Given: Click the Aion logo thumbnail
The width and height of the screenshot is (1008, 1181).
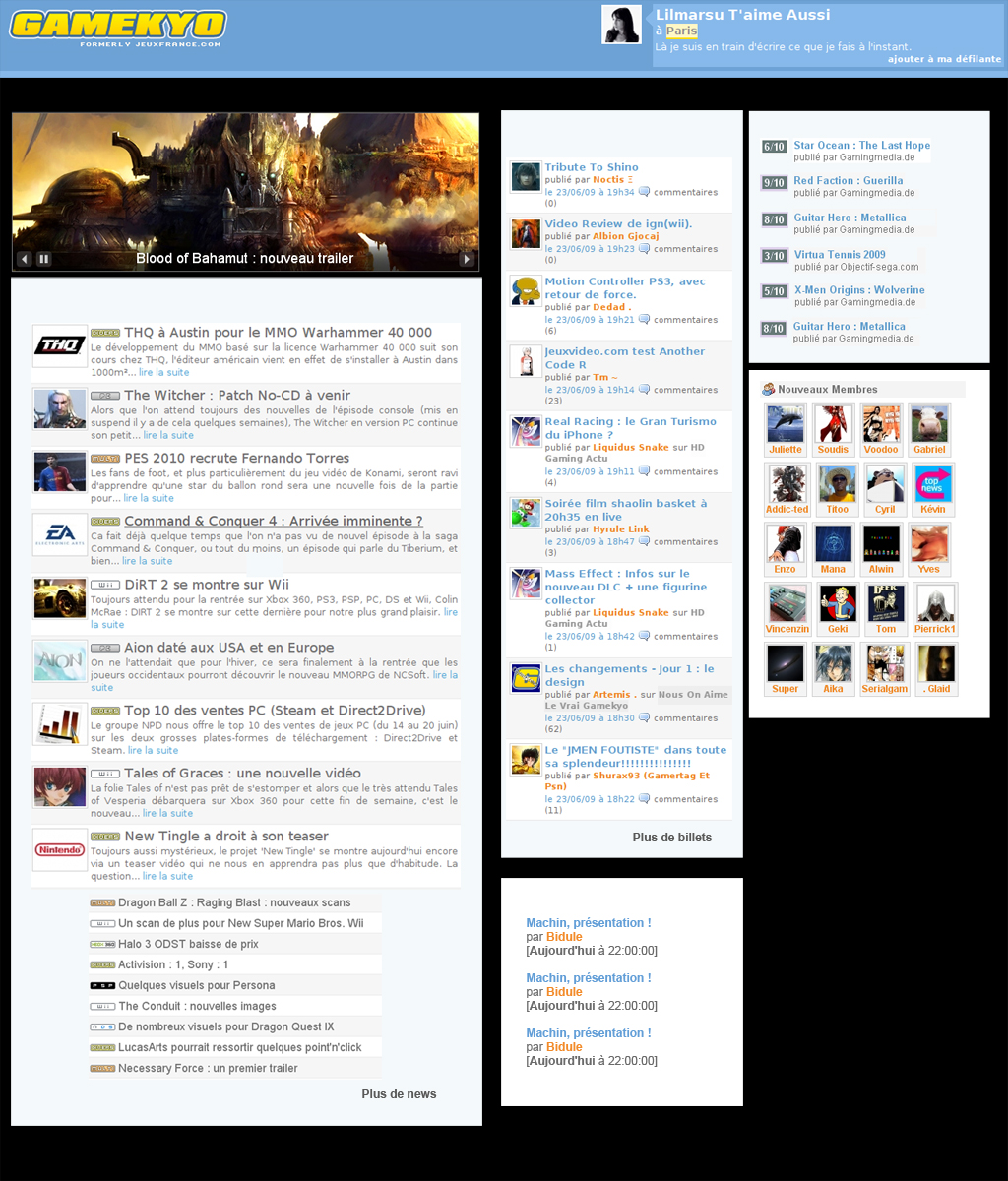Looking at the screenshot, I should pos(60,660).
